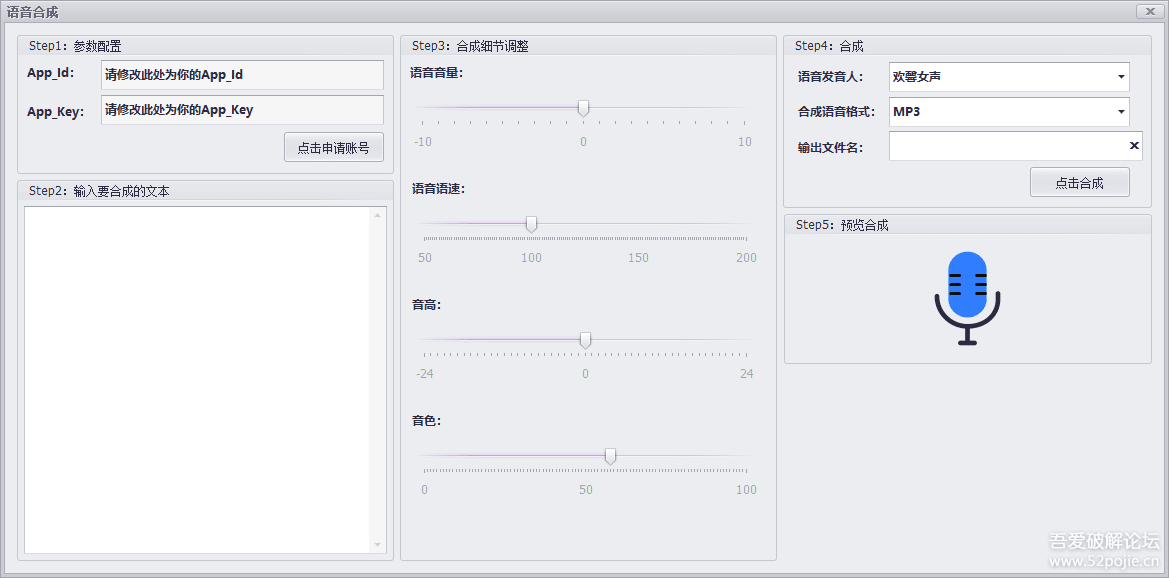Click the 语音语速 slider handle
The height and width of the screenshot is (578, 1169).
tap(532, 224)
